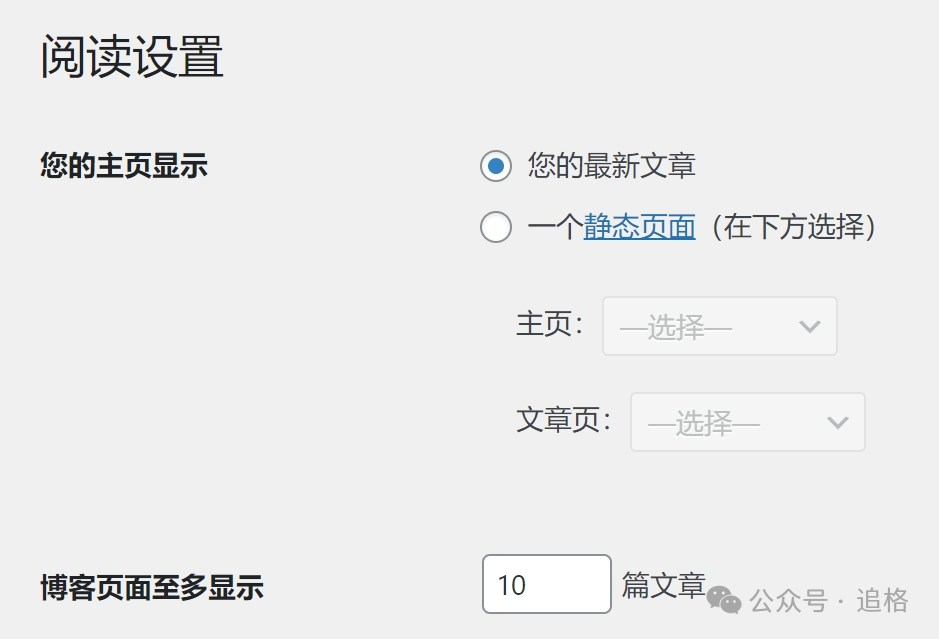The height and width of the screenshot is (639, 939).
Task: Click the chevron arrow in 主页 dropdown
Action: point(810,326)
